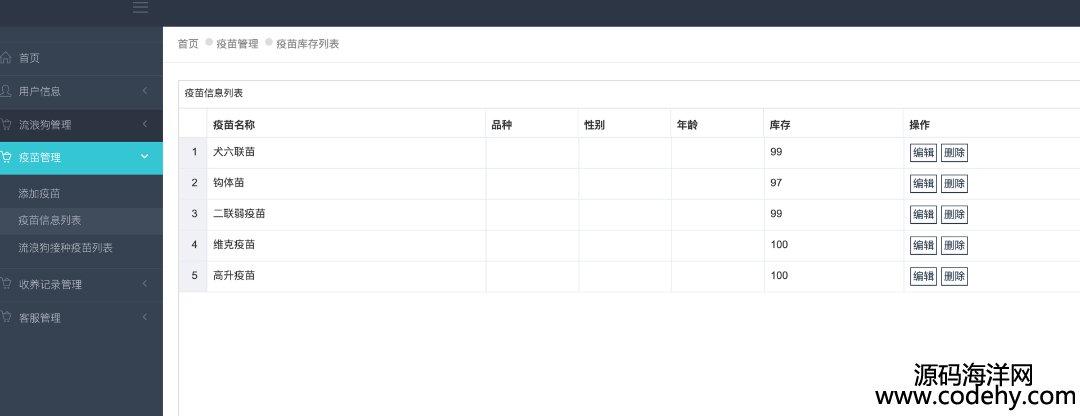The image size is (1080, 416).
Task: Collapse the 疫苗管理 chevron
Action: click(145, 156)
